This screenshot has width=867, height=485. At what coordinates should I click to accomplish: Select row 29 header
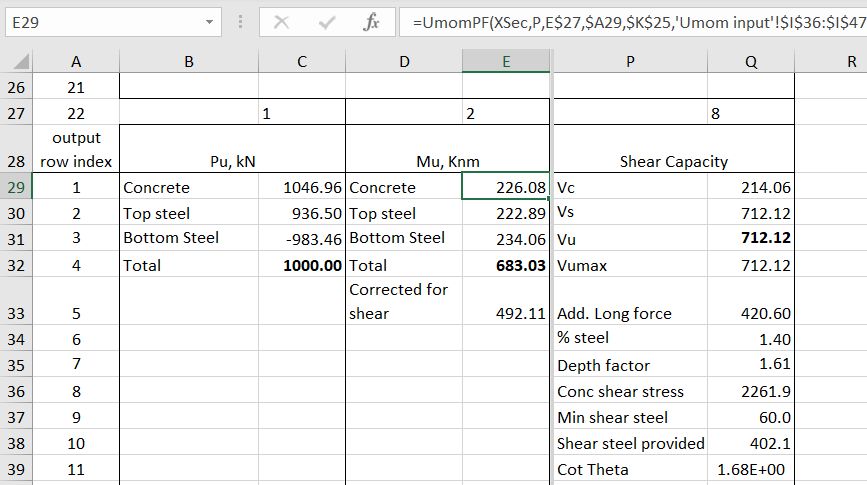click(17, 187)
